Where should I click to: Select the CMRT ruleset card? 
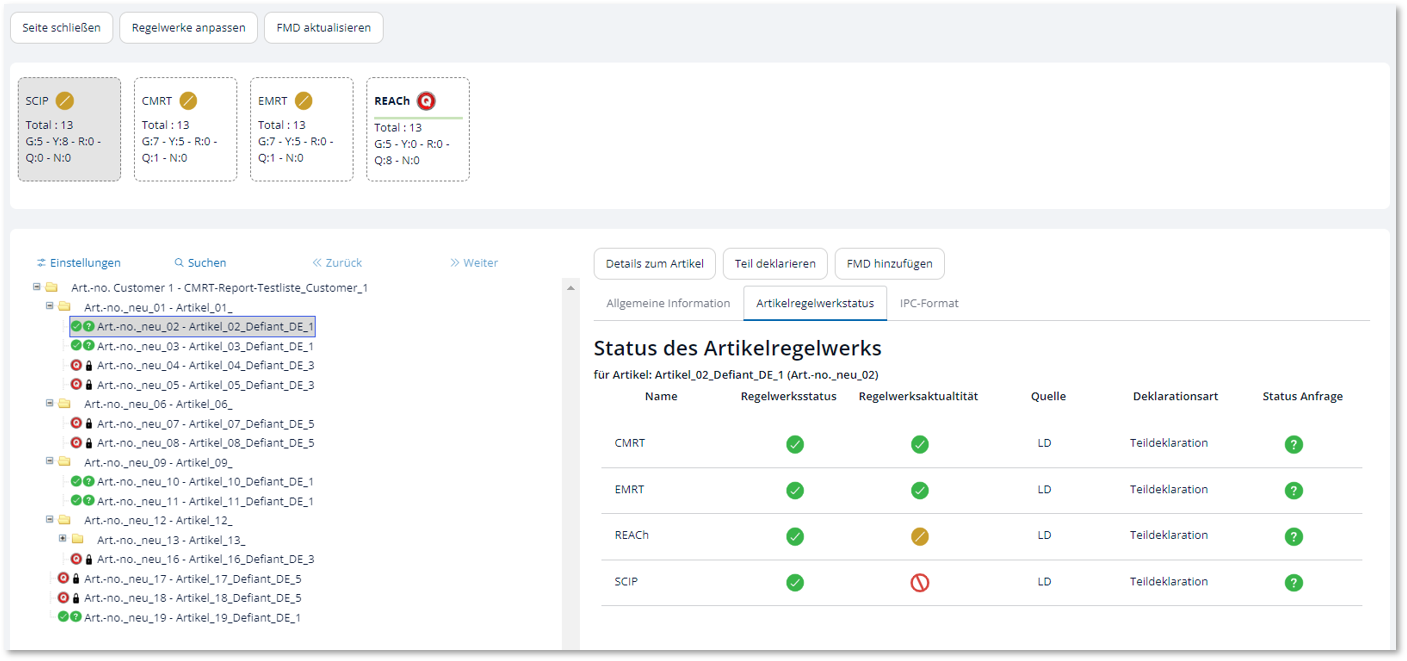[x=185, y=129]
